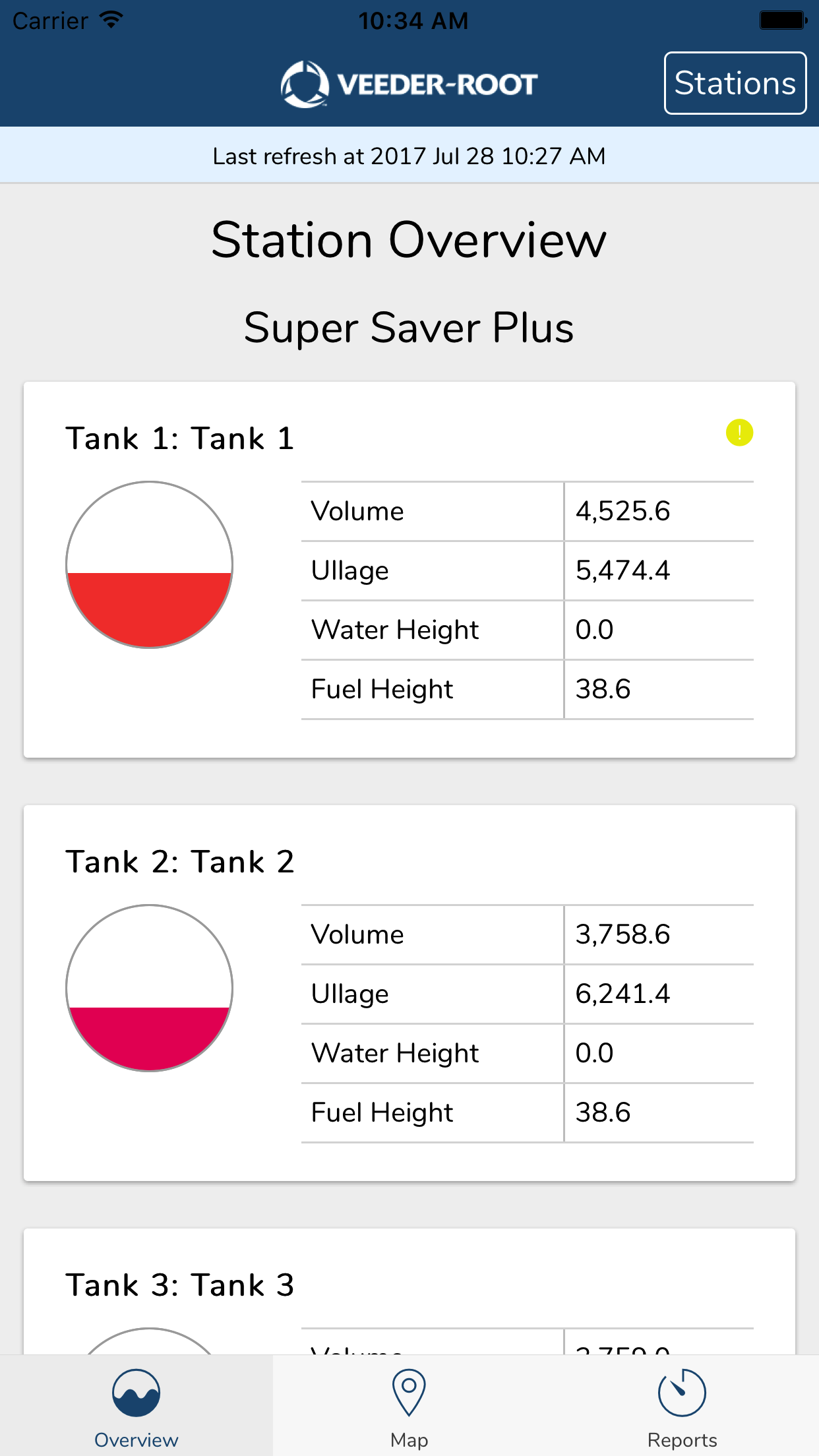Tap the Veeder-Root logo in header
This screenshot has width=819, height=1456.
(409, 84)
